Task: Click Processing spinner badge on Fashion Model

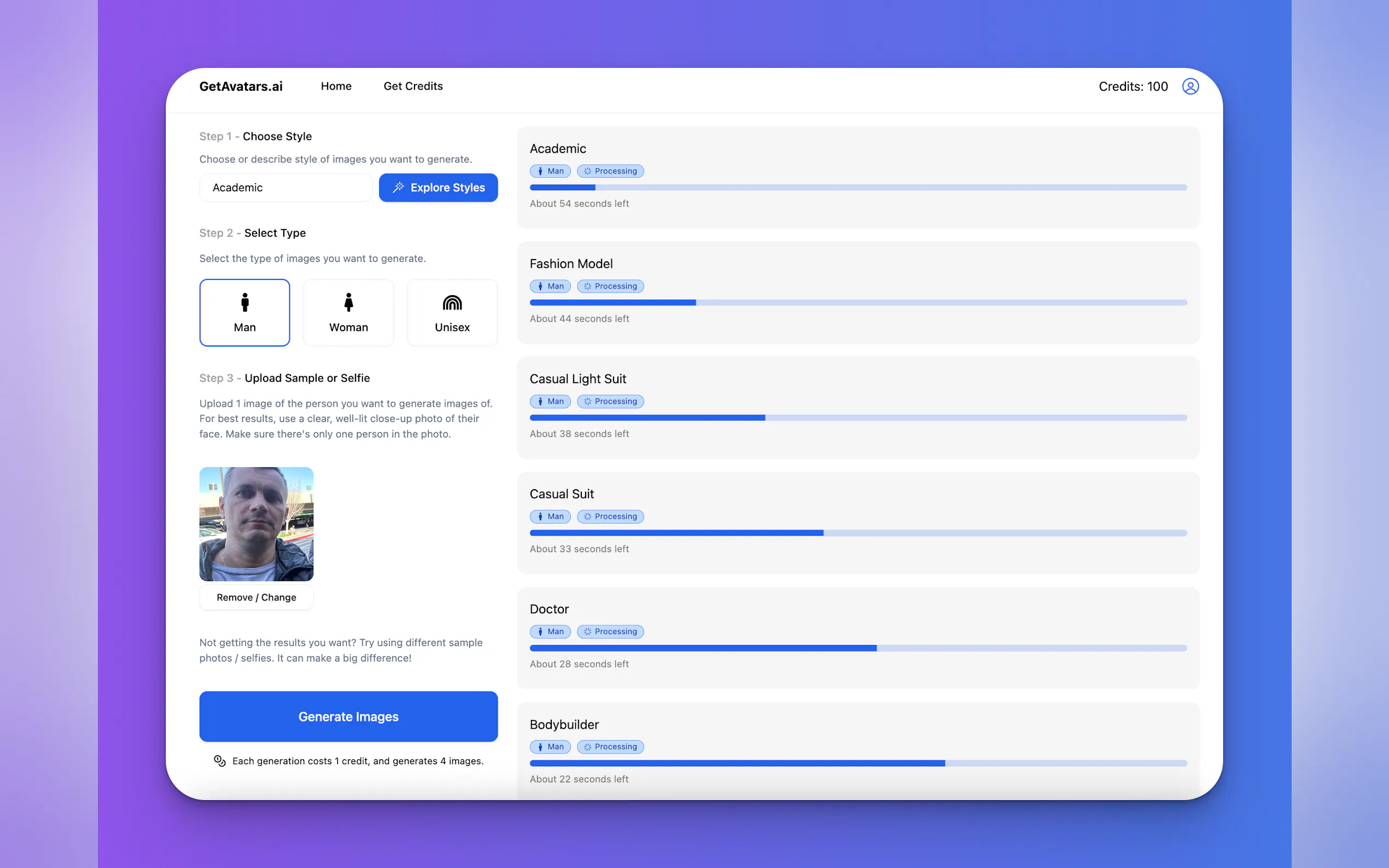Action: [x=610, y=286]
